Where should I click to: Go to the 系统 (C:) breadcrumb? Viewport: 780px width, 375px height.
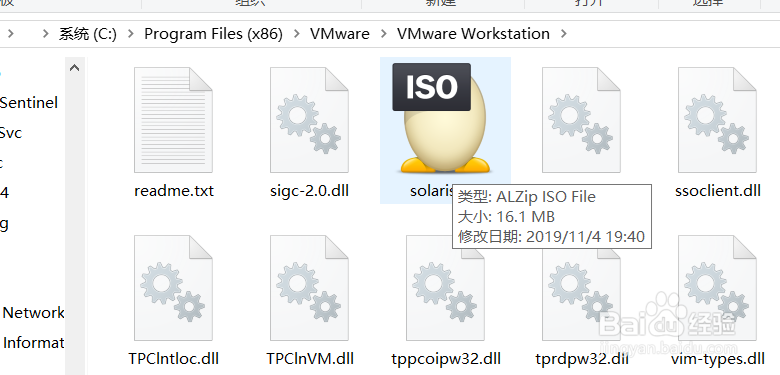click(88, 34)
